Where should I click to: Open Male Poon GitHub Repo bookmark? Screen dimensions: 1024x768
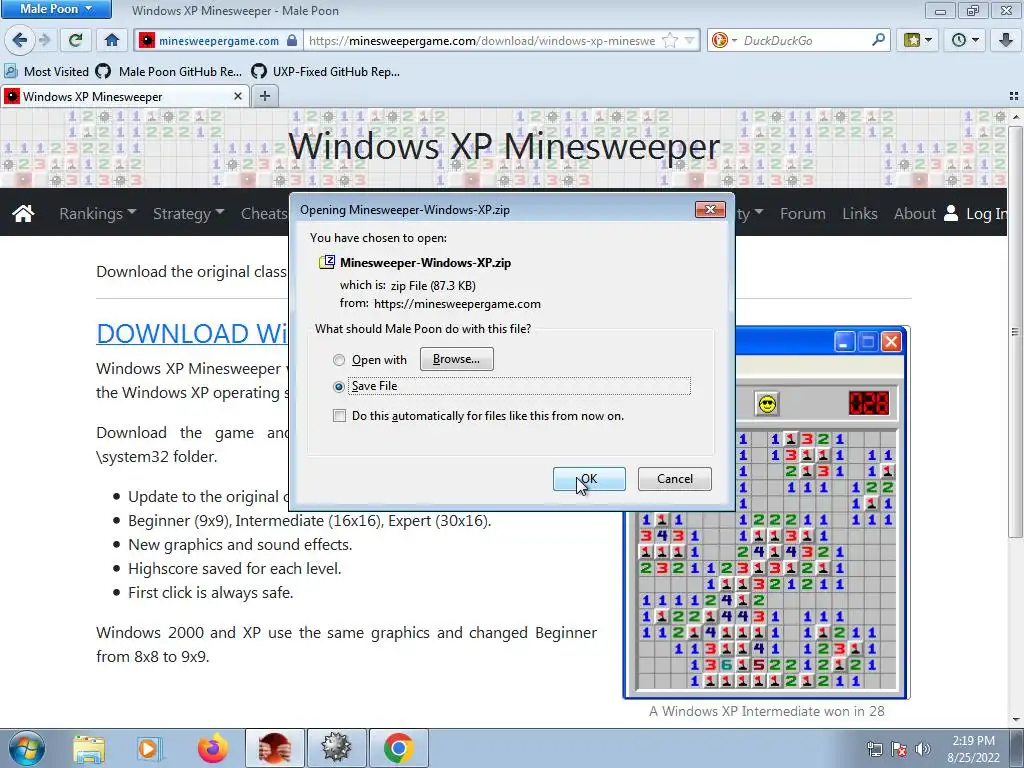point(168,71)
